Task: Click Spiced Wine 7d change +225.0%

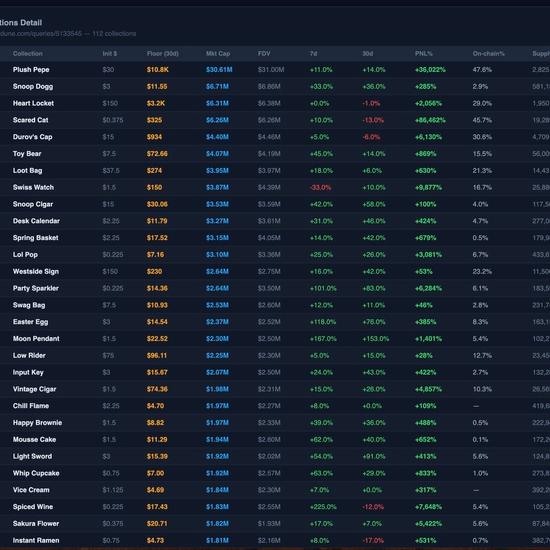Action: coord(323,508)
